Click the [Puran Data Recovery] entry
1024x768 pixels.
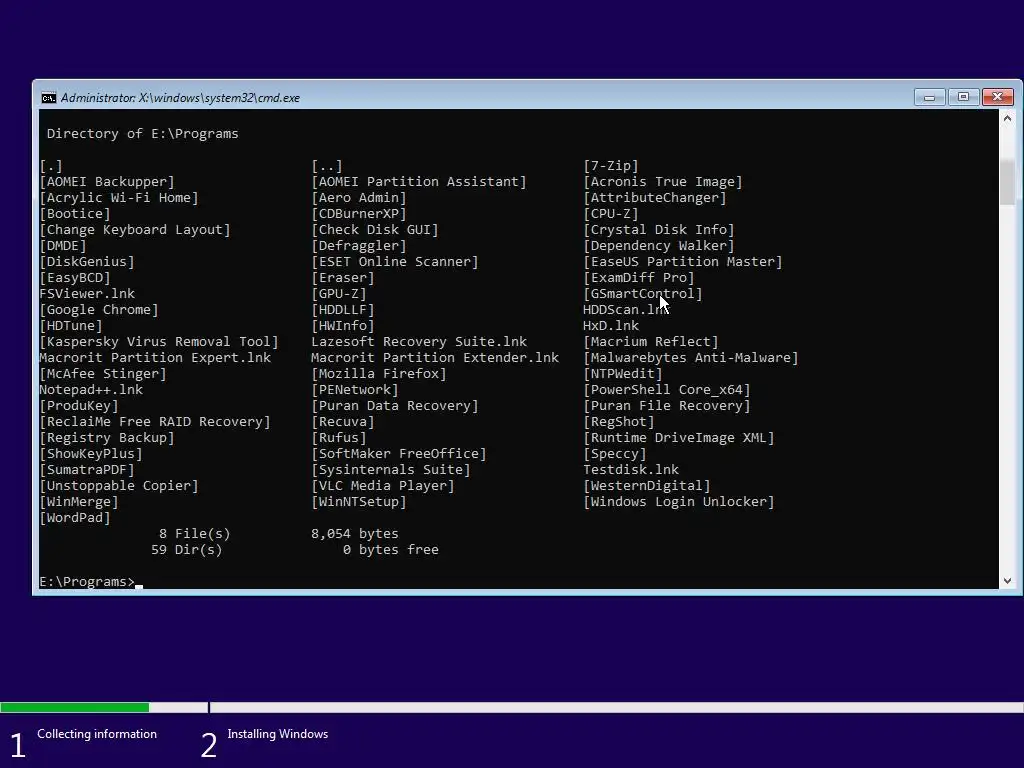395,406
